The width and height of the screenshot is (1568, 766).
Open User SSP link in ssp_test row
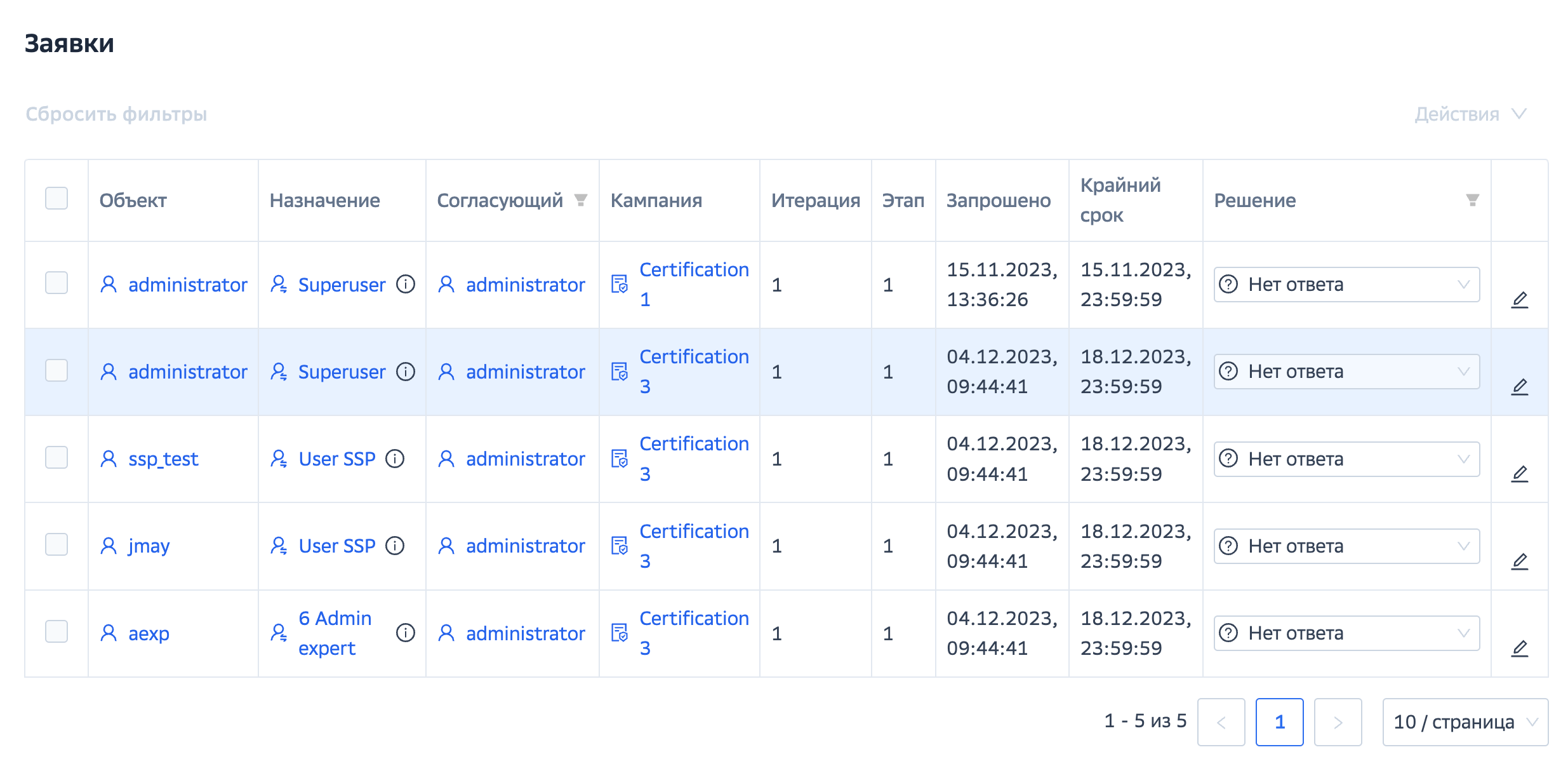(x=336, y=459)
